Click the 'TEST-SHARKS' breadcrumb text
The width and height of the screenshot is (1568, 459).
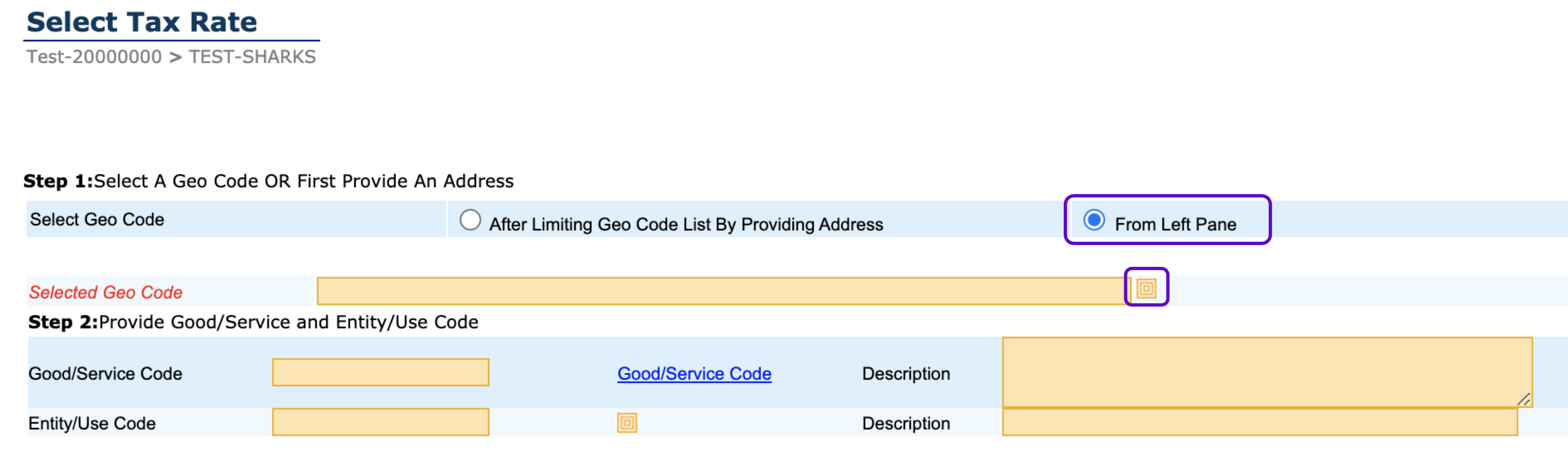coord(252,56)
